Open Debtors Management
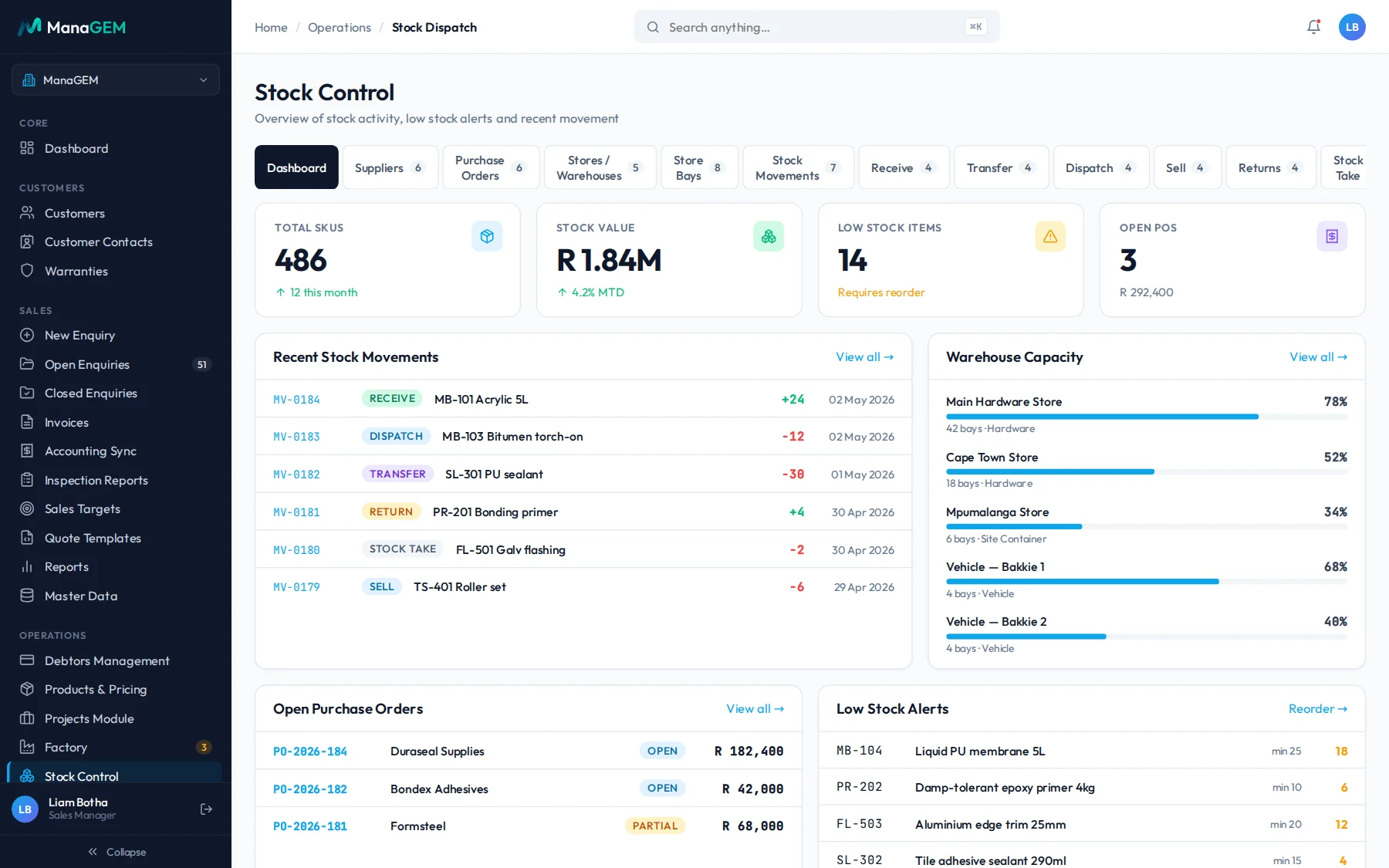1389x868 pixels. click(116, 660)
